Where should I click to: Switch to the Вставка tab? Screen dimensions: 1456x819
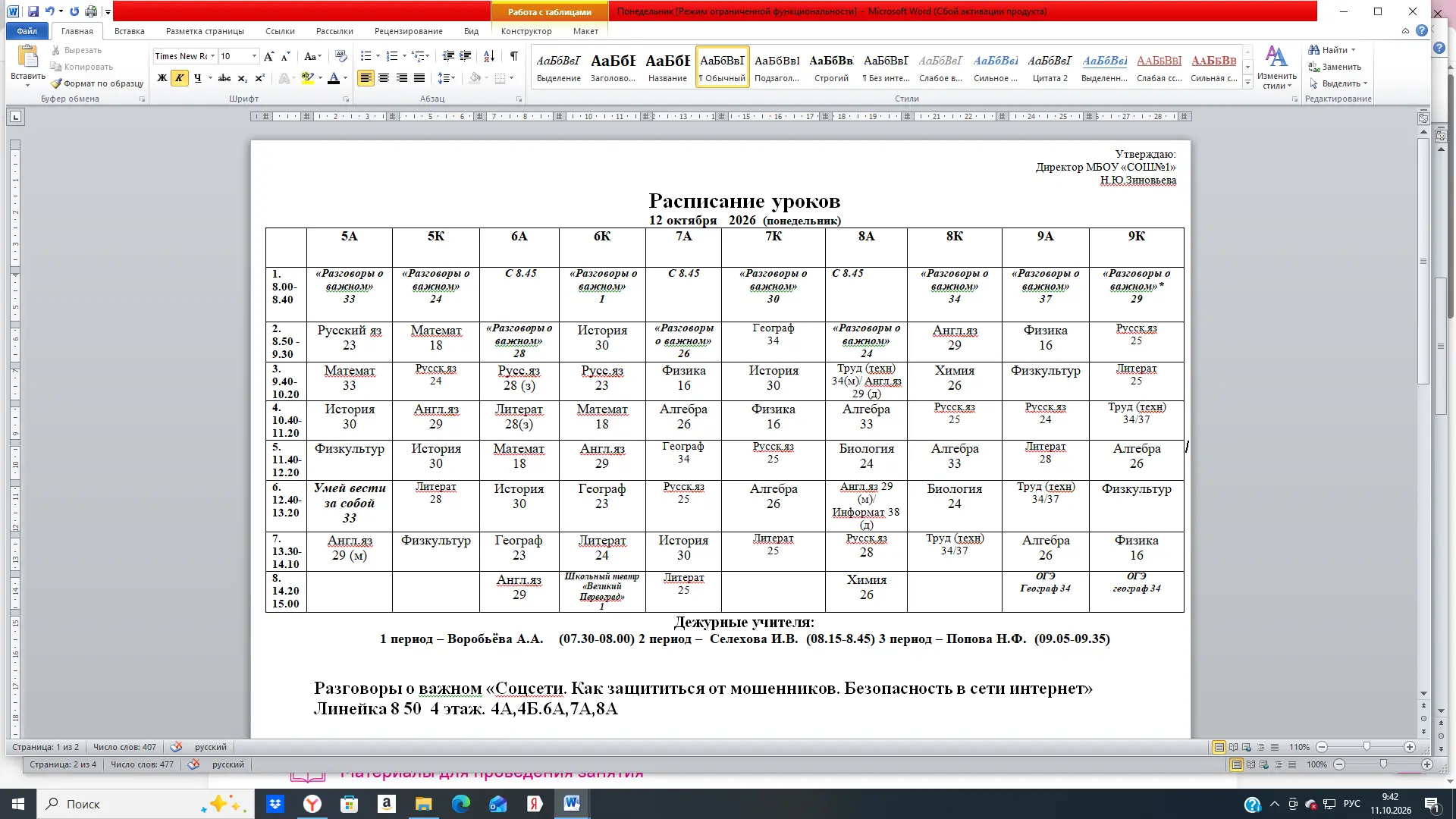pyautogui.click(x=130, y=31)
